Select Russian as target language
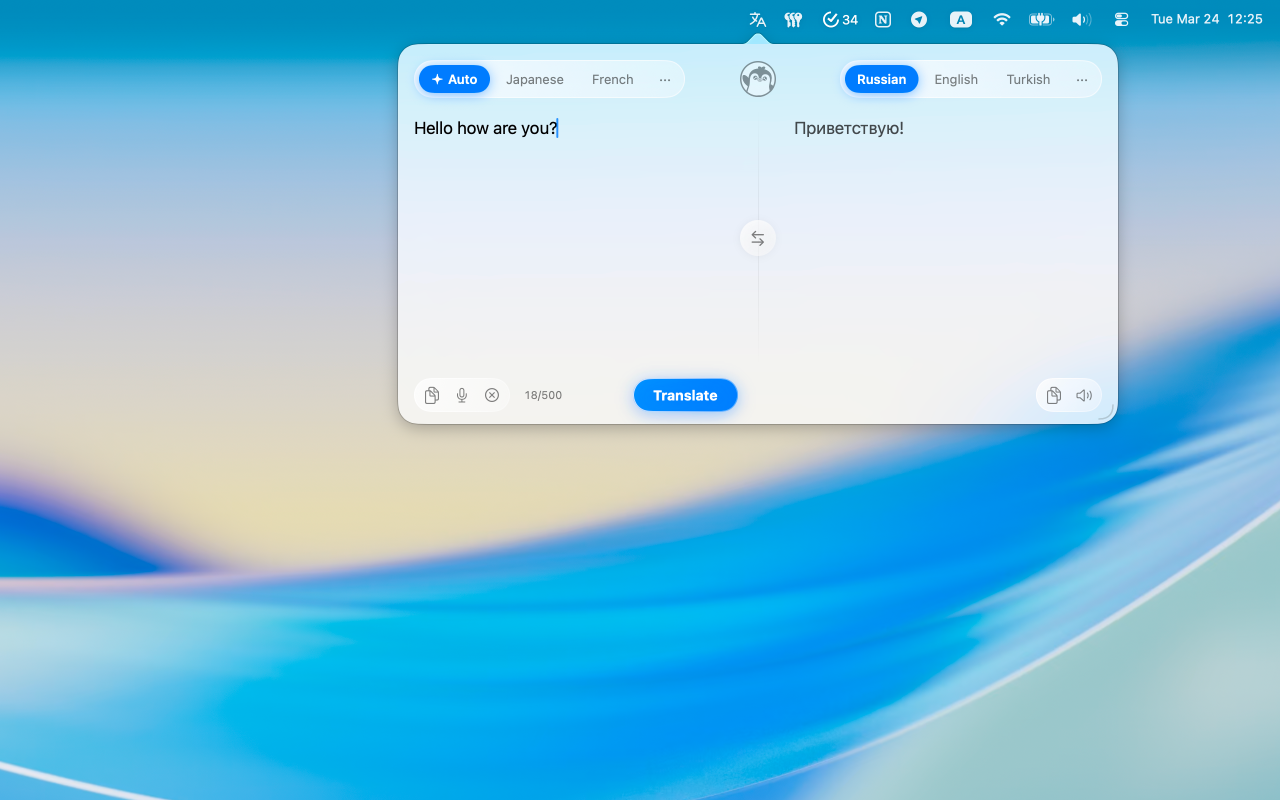1280x800 pixels. point(881,79)
